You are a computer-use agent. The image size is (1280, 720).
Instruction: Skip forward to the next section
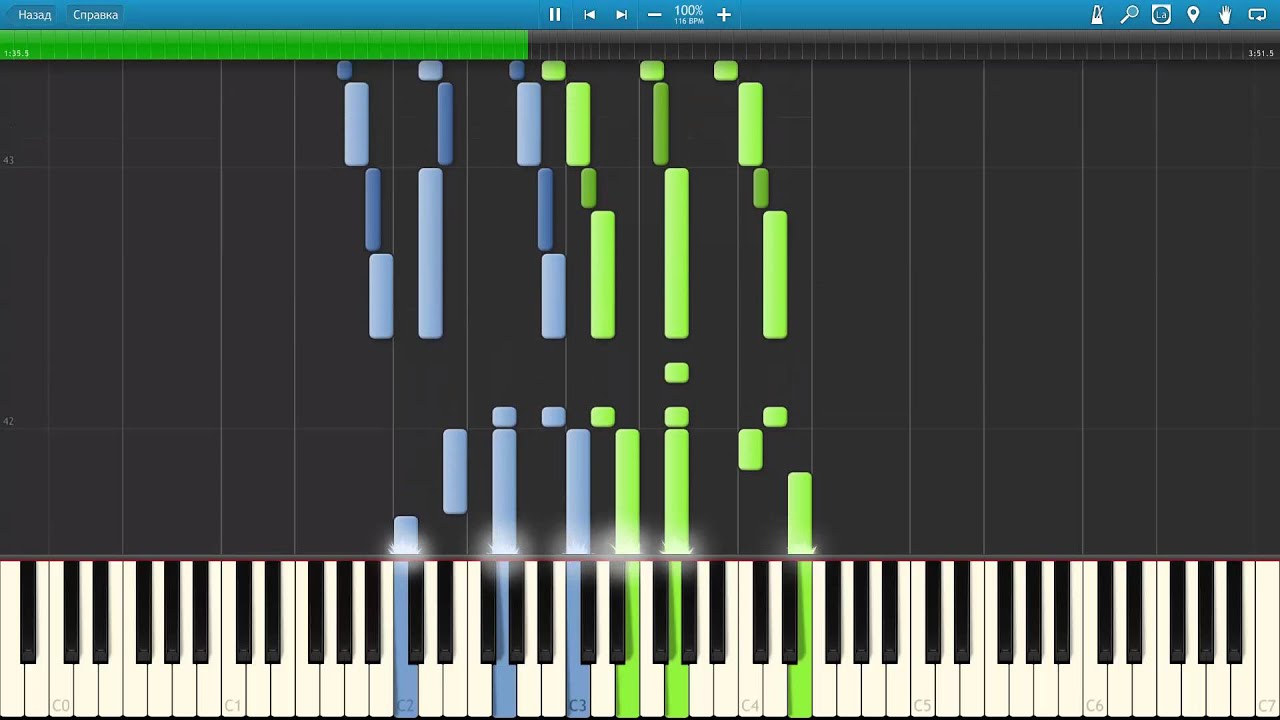pyautogui.click(x=621, y=15)
